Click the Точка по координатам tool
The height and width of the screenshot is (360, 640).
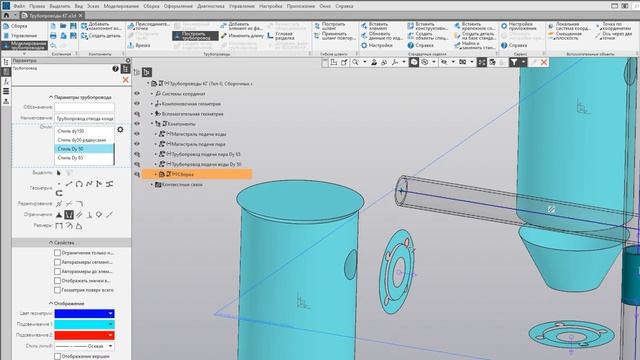click(x=614, y=26)
